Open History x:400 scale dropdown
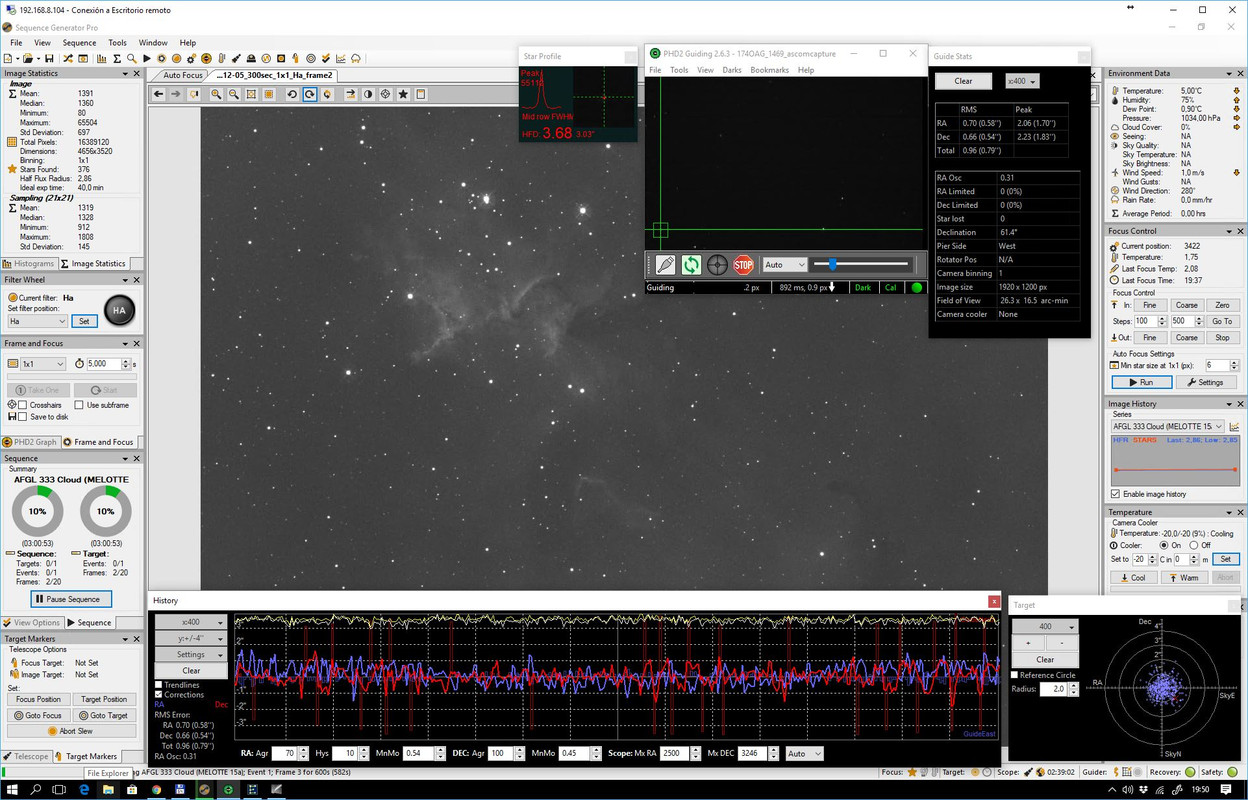The height and width of the screenshot is (800, 1248). [191, 622]
